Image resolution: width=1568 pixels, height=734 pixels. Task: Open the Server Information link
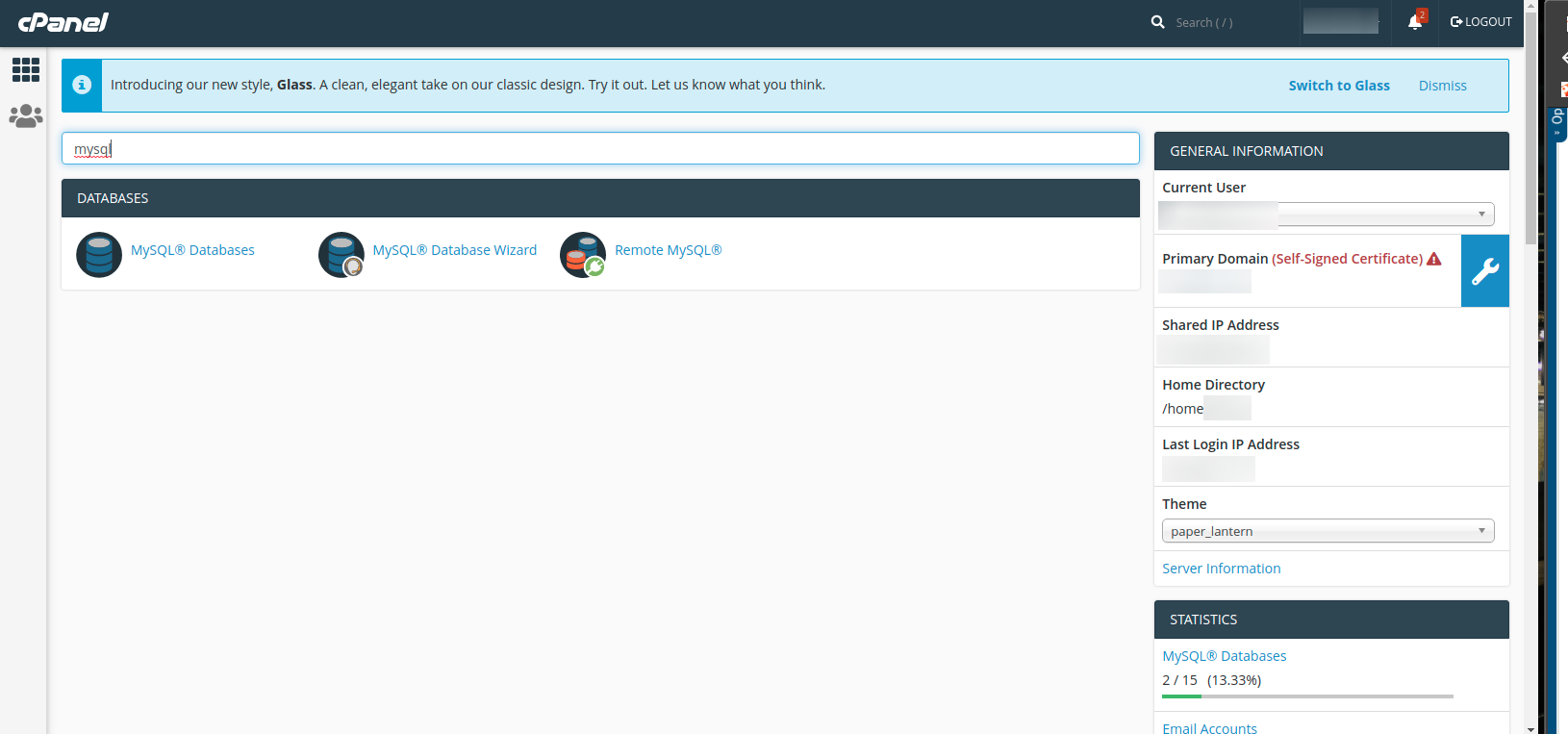[1221, 569]
